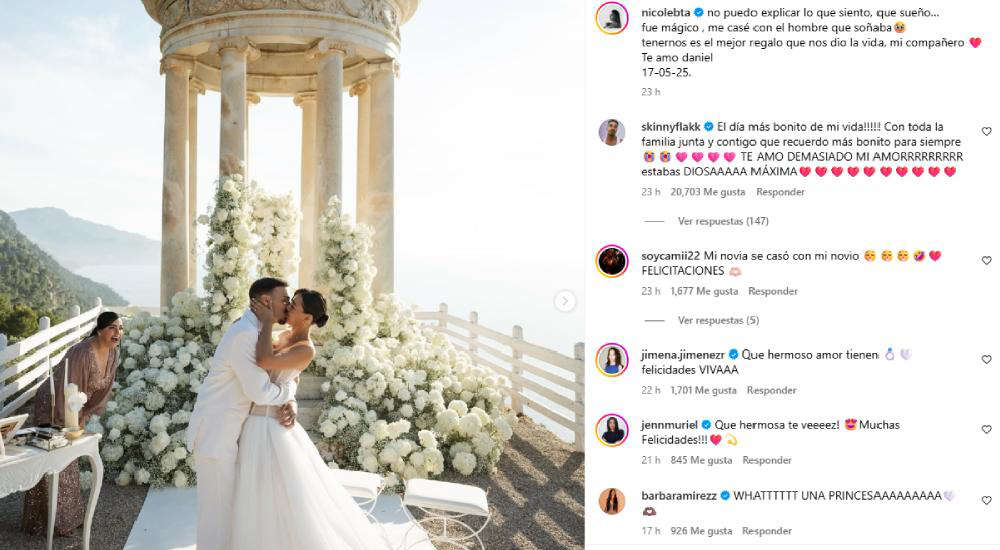Open jimena.jimenezr avatar story ring

(612, 360)
